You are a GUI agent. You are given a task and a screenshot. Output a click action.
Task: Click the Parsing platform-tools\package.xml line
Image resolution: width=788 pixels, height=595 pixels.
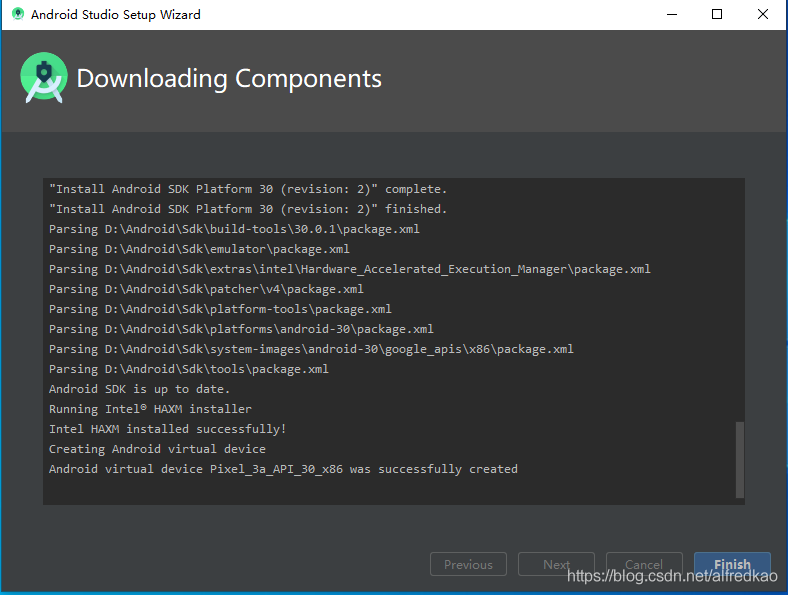click(220, 309)
